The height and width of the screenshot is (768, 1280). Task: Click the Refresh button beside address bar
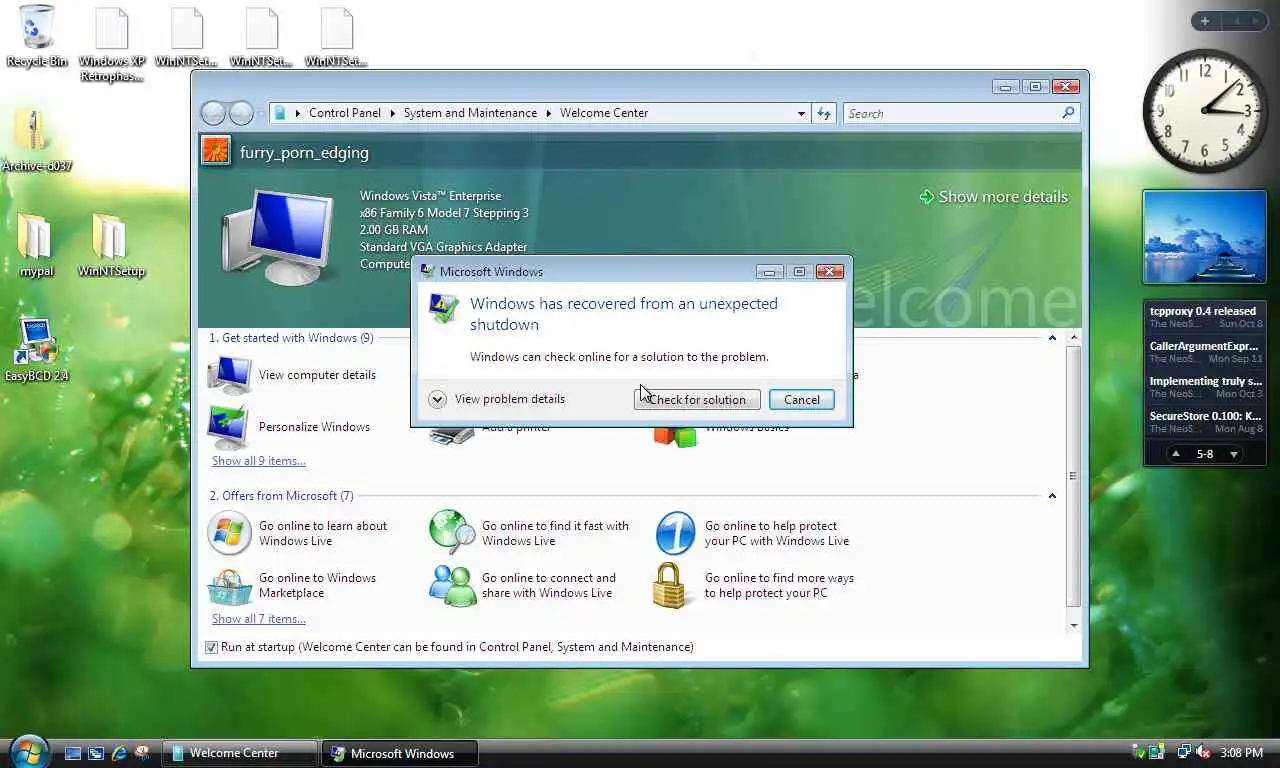tap(824, 113)
